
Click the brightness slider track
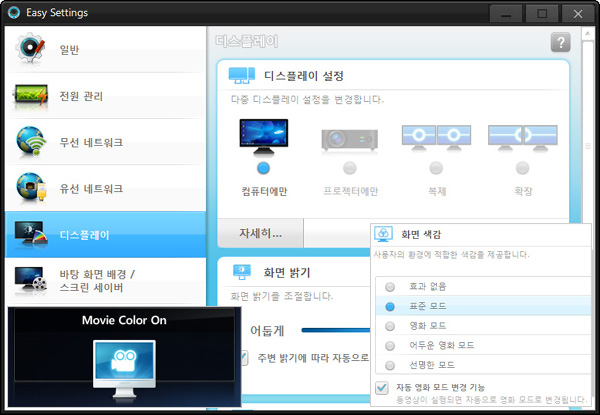336,330
